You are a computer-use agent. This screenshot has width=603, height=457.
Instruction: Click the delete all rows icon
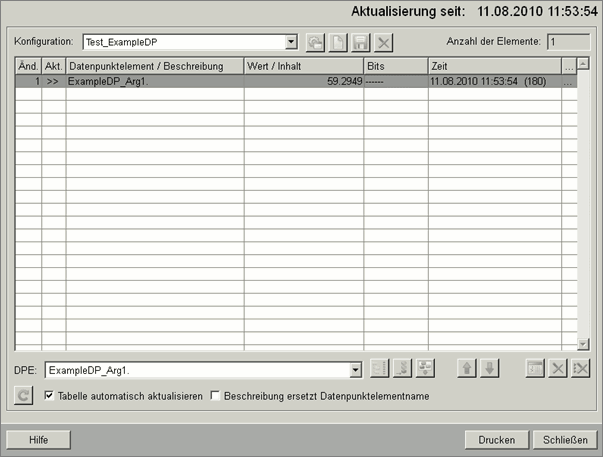580,369
